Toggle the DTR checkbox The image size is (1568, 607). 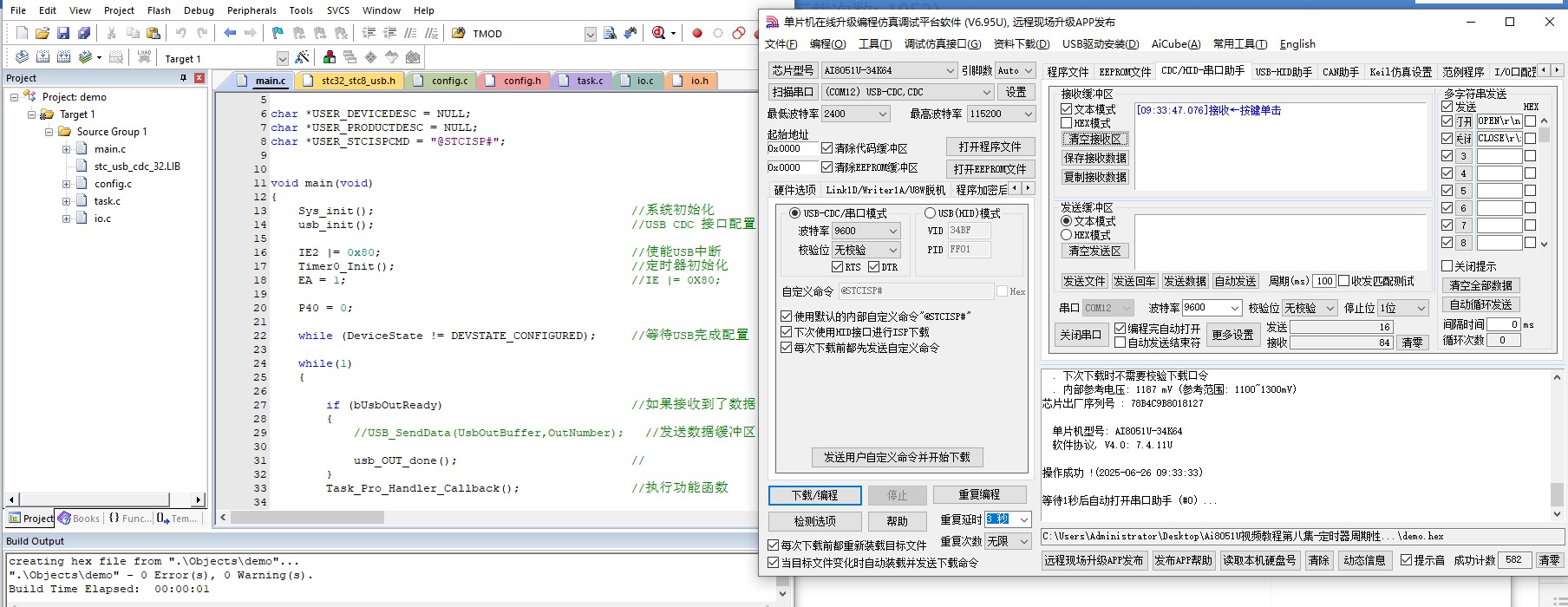[873, 266]
